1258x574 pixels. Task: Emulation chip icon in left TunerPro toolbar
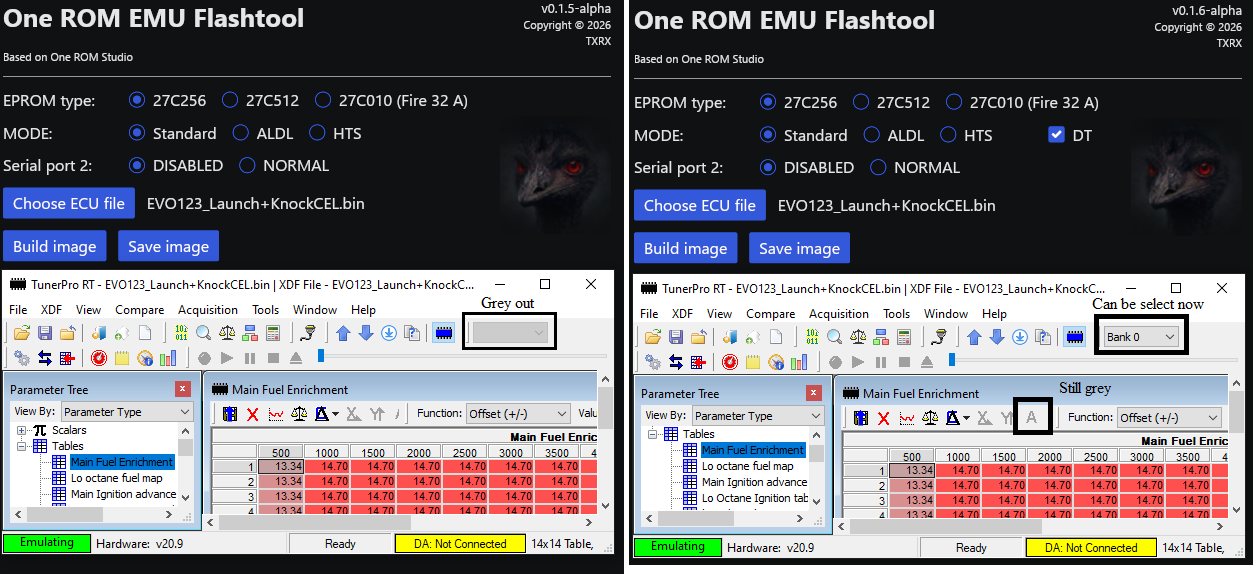(443, 333)
